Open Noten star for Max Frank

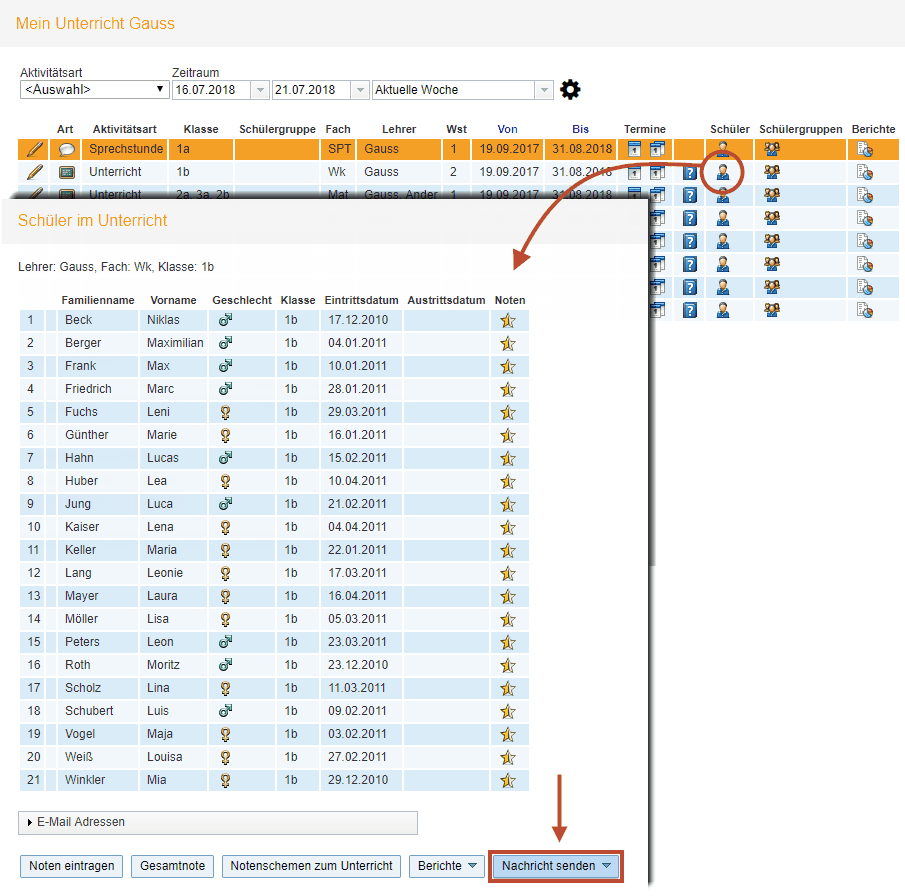pos(507,367)
